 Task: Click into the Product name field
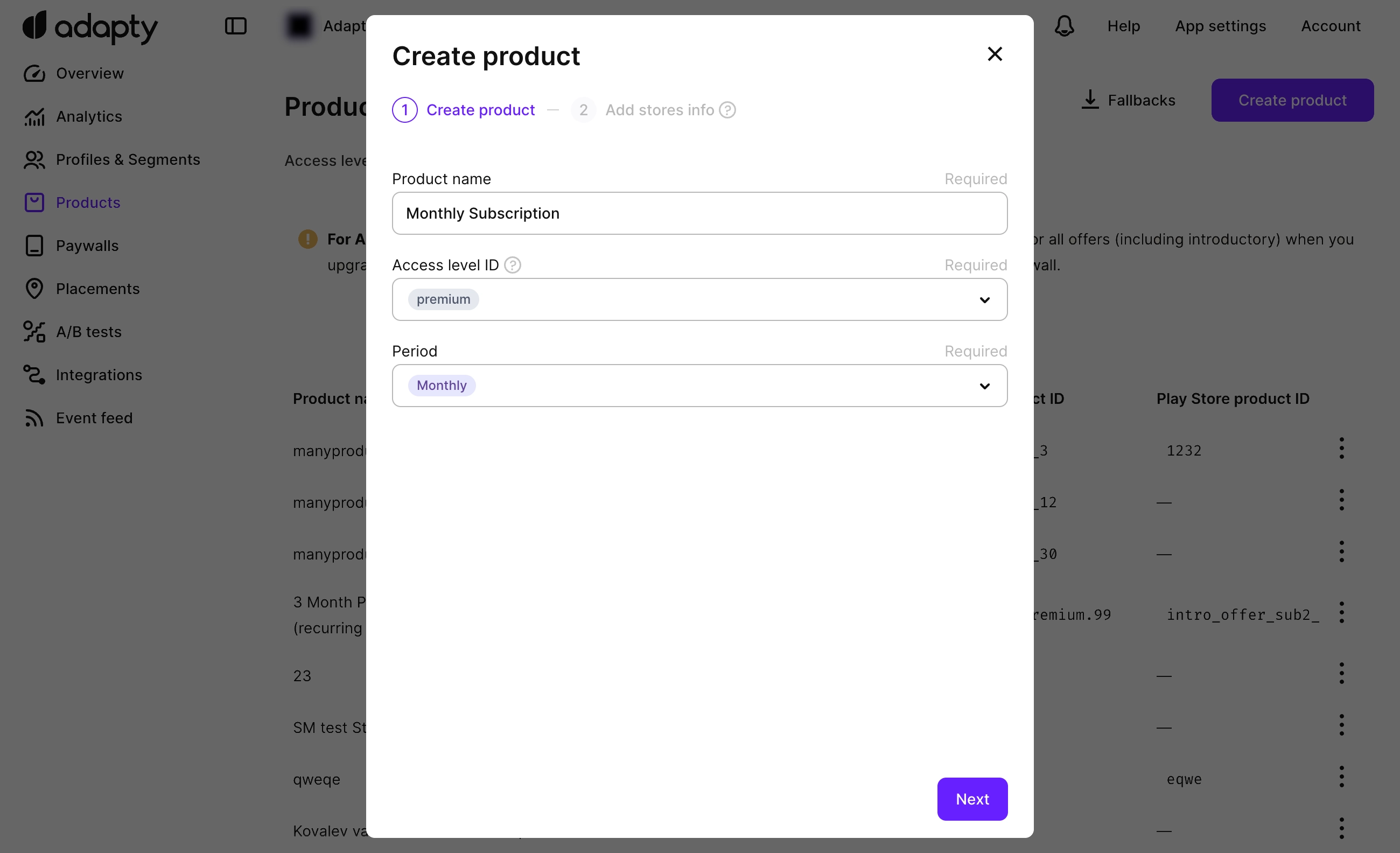(x=699, y=214)
